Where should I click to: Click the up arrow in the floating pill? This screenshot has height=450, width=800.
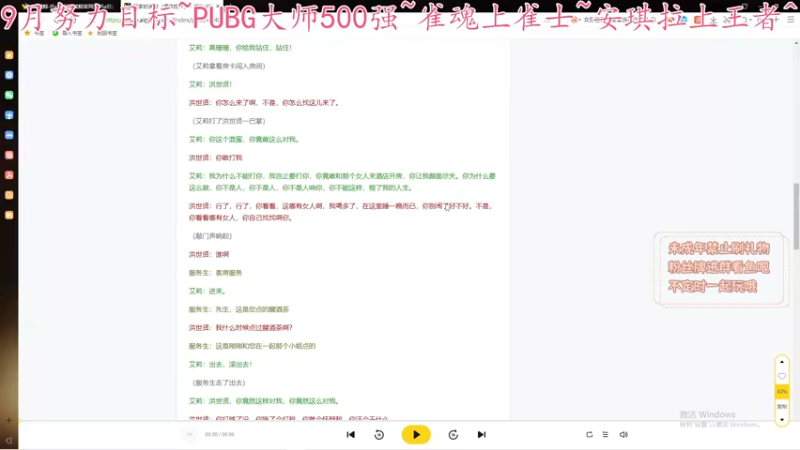[x=782, y=362]
